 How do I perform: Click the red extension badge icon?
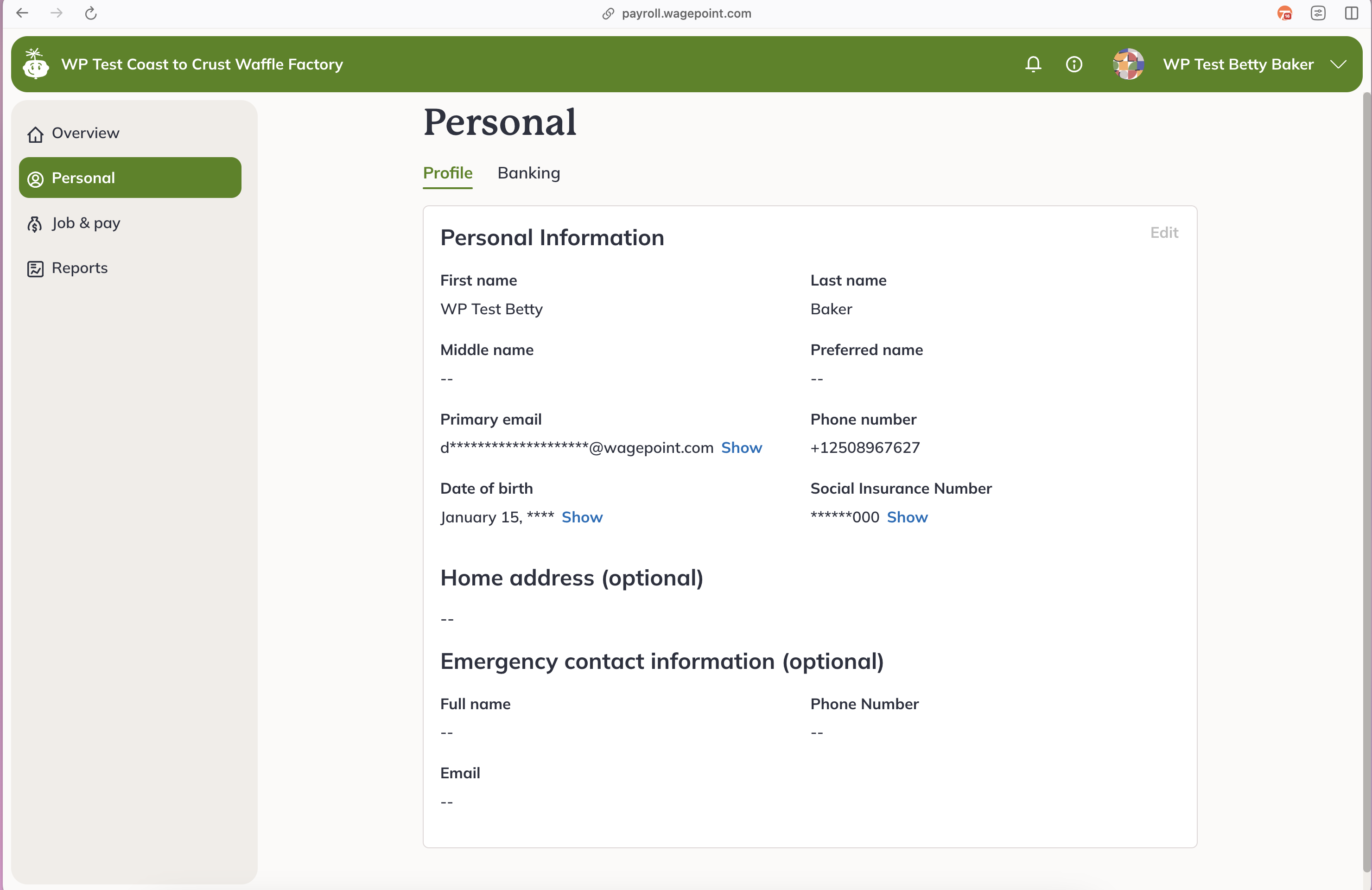tap(1284, 13)
